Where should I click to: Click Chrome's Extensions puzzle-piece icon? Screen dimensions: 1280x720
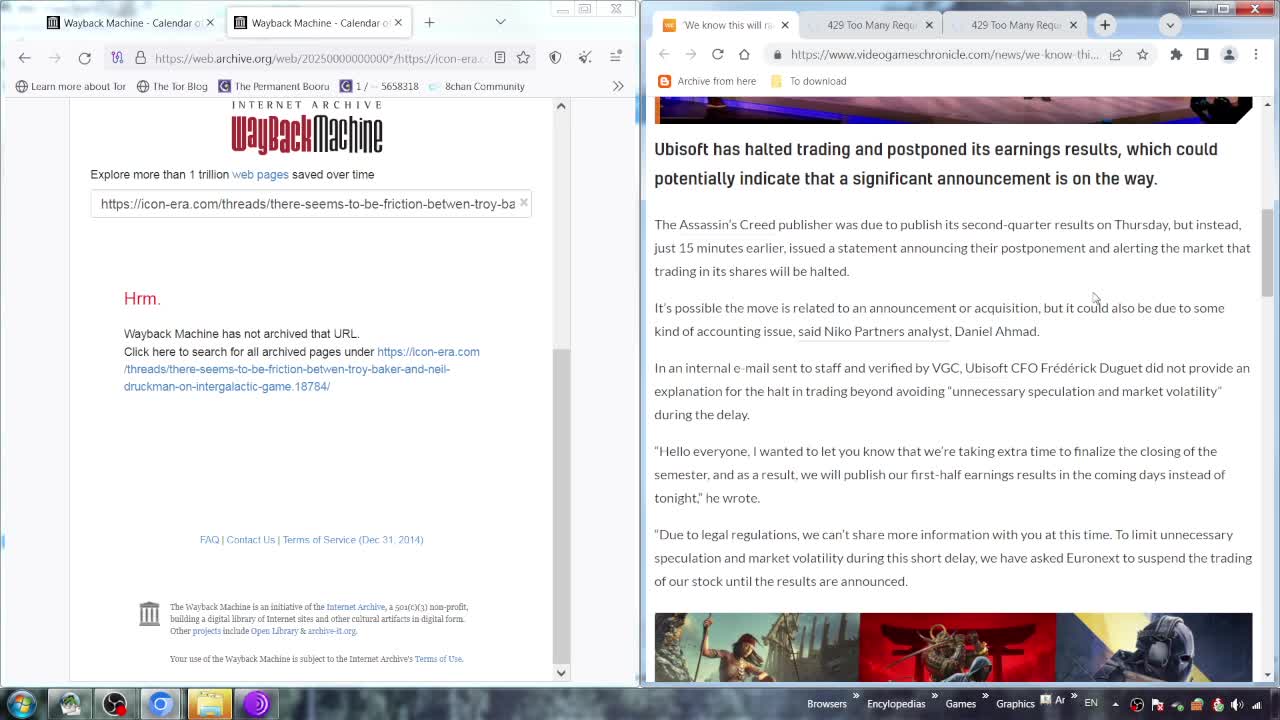[1176, 55]
